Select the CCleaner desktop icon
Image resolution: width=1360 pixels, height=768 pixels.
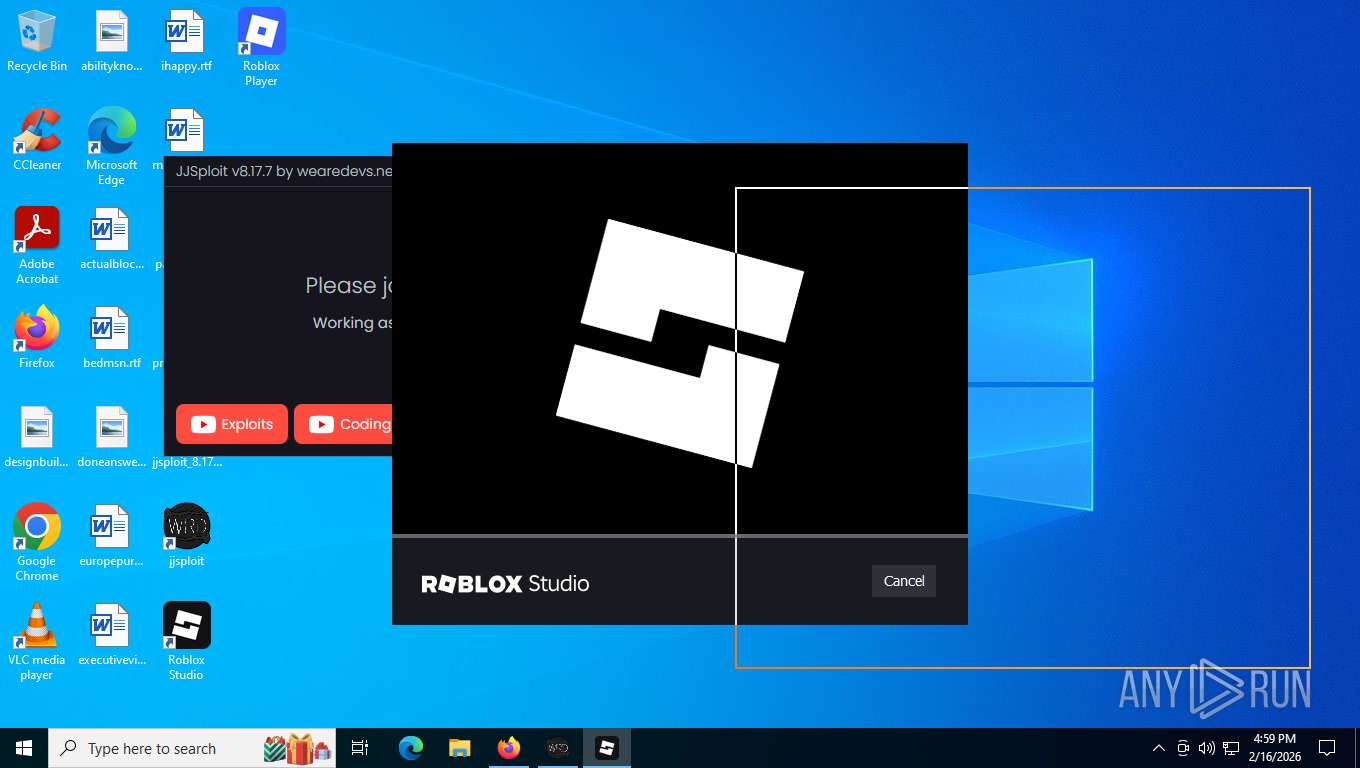point(37,140)
